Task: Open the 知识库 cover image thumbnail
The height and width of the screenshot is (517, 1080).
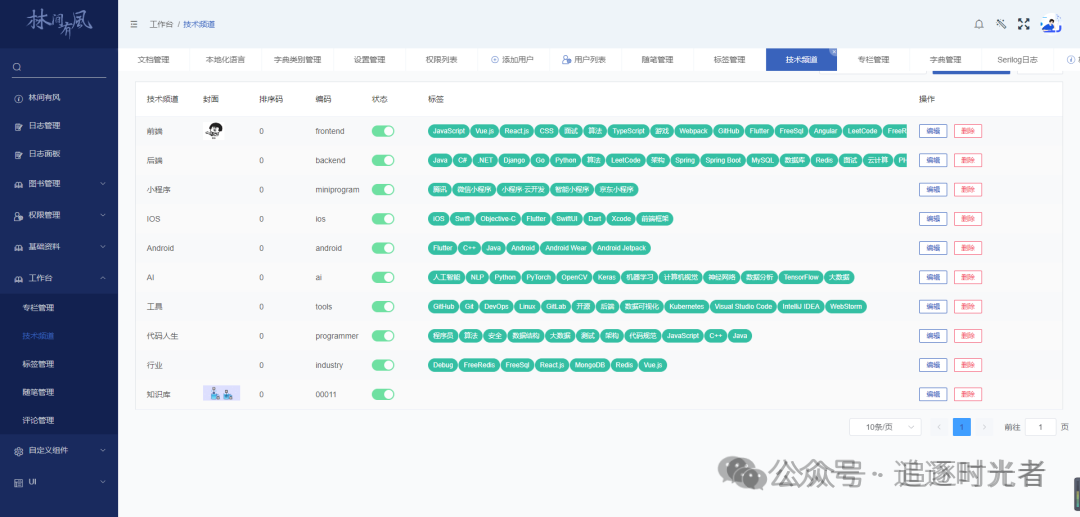Action: coord(221,394)
